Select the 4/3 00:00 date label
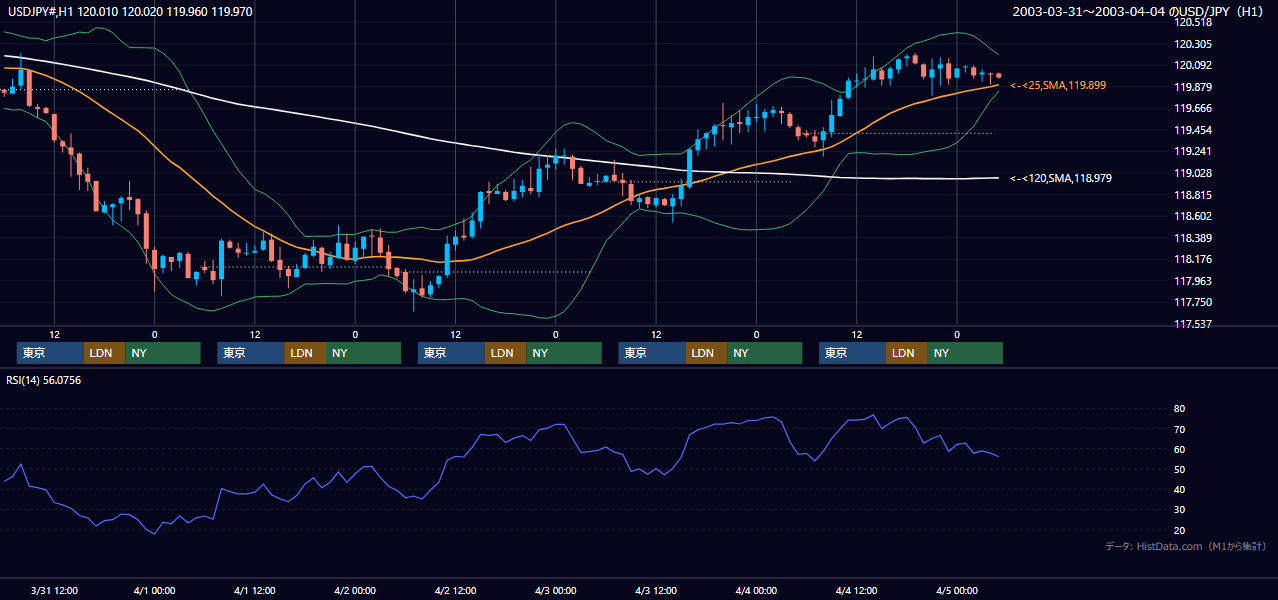This screenshot has width=1278, height=600. 555,590
